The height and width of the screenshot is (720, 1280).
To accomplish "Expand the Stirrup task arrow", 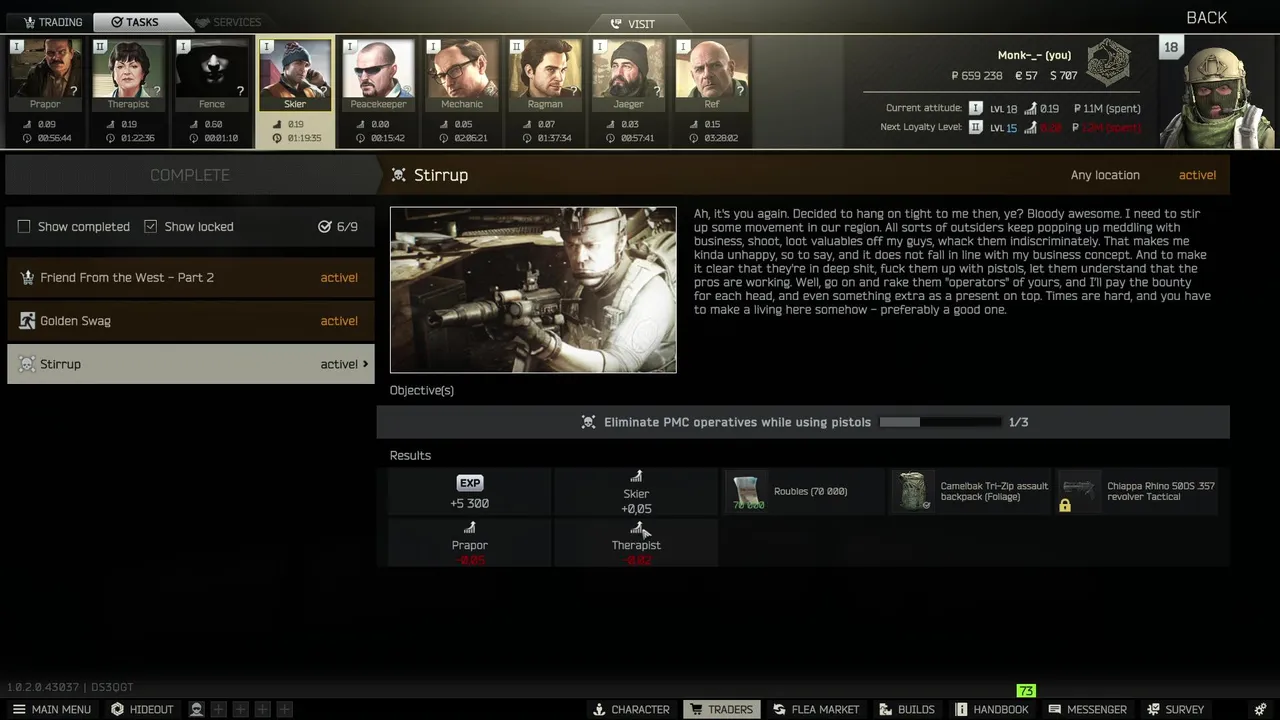I will click(x=365, y=364).
